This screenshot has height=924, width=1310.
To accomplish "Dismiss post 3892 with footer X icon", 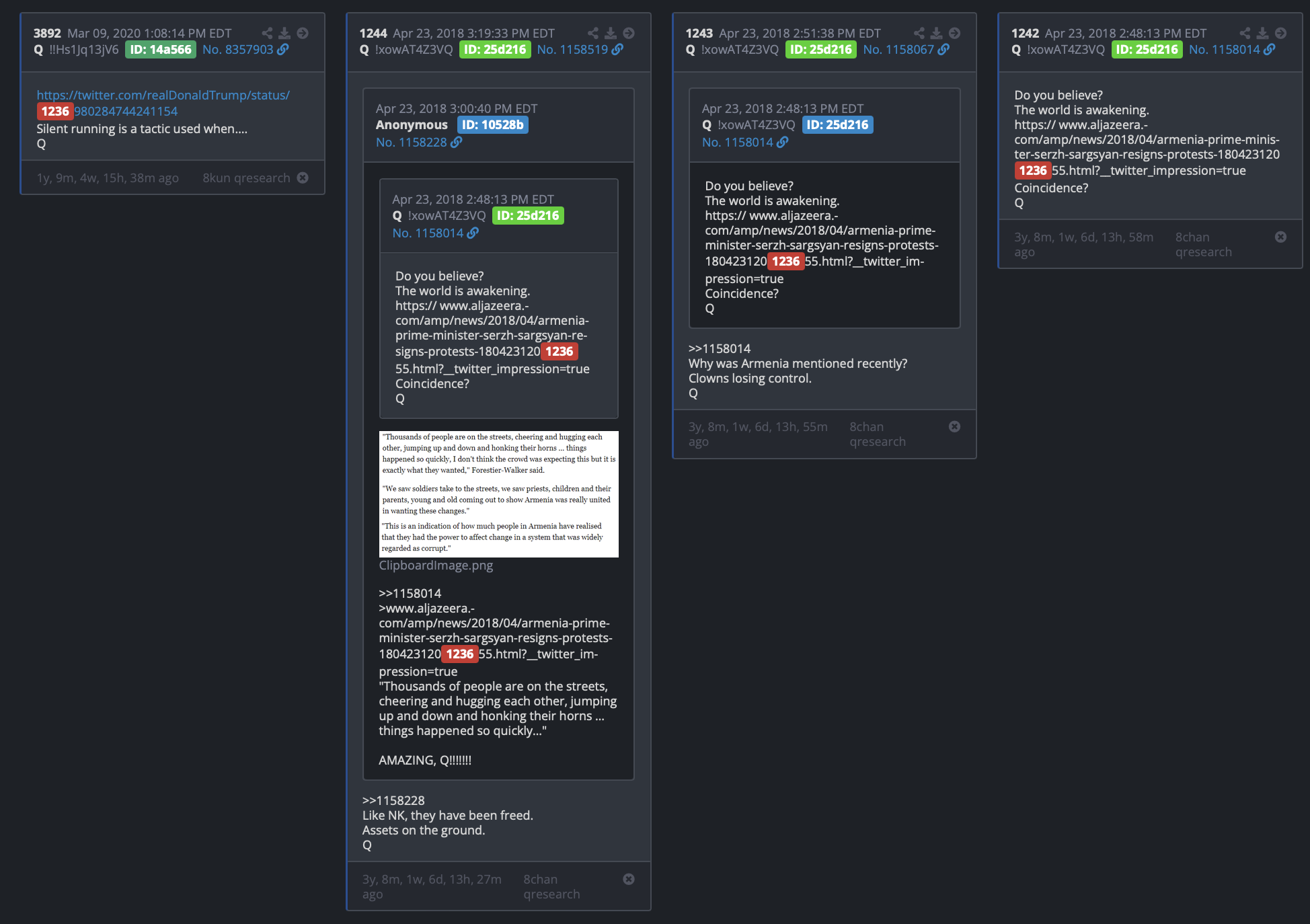I will pyautogui.click(x=303, y=178).
